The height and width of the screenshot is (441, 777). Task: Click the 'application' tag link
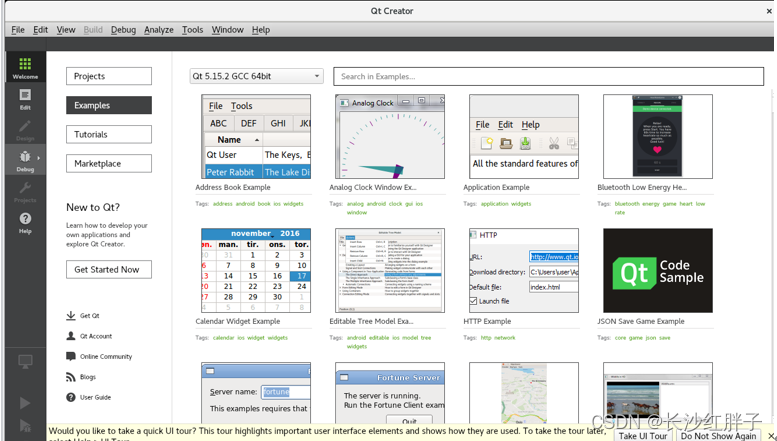click(495, 204)
